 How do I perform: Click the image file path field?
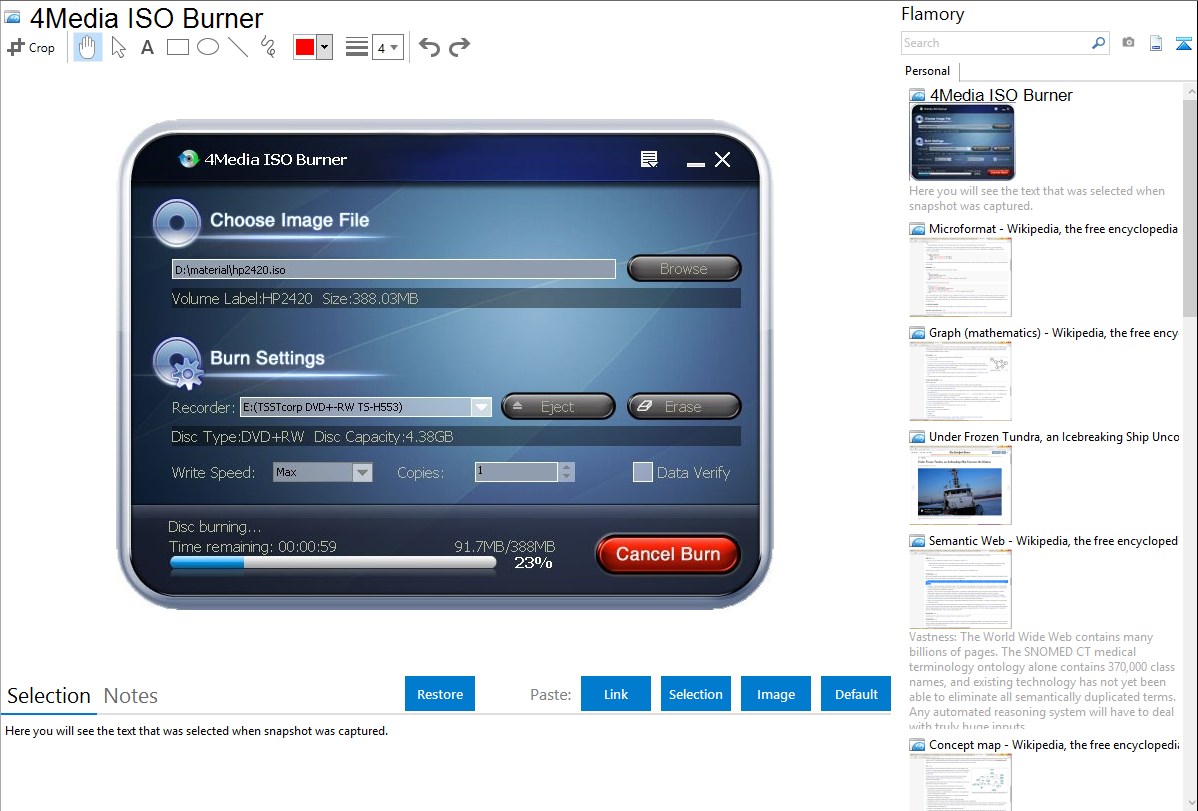(393, 269)
